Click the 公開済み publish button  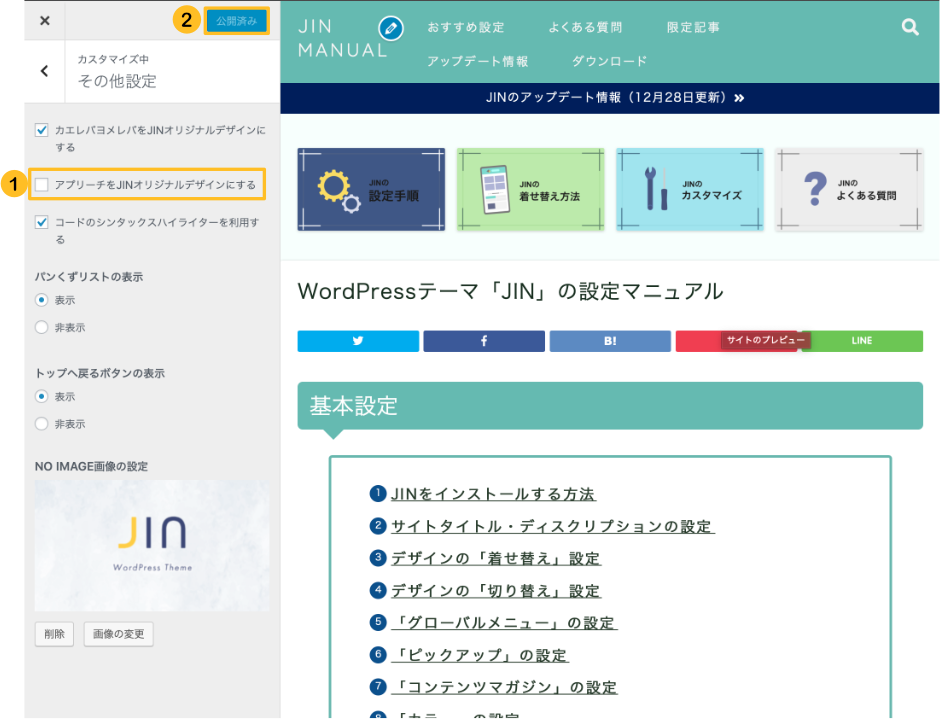point(237,19)
